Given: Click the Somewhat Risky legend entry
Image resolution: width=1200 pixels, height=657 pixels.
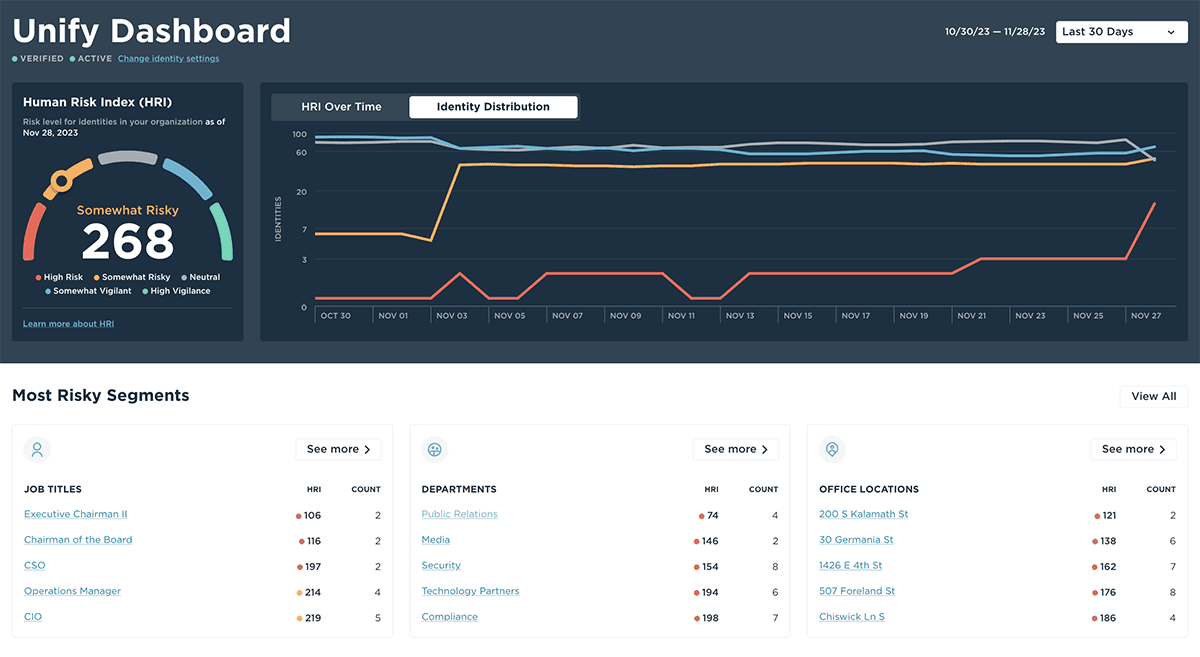Looking at the screenshot, I should click(x=132, y=277).
